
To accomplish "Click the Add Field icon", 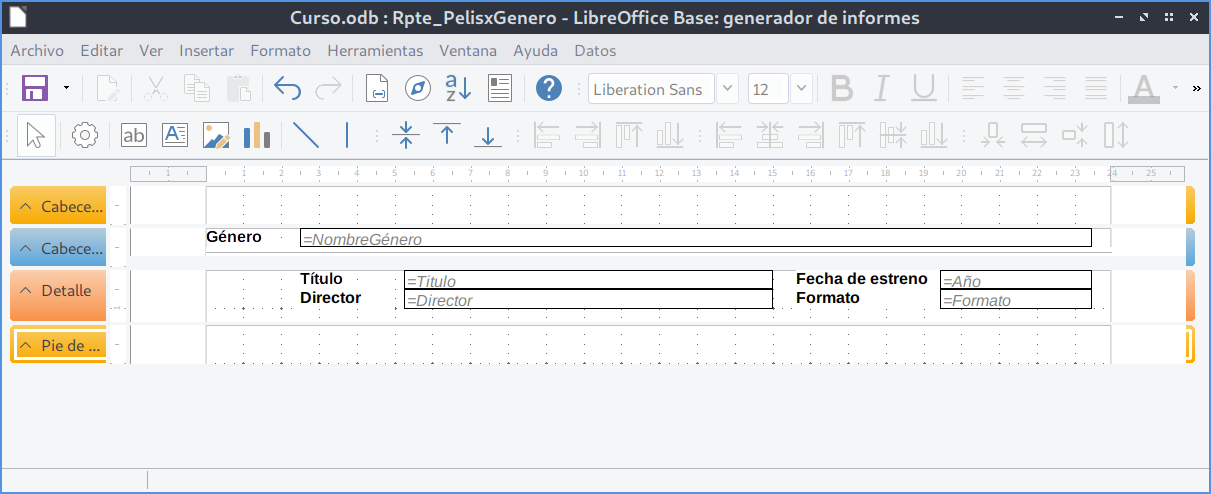I will pos(500,89).
